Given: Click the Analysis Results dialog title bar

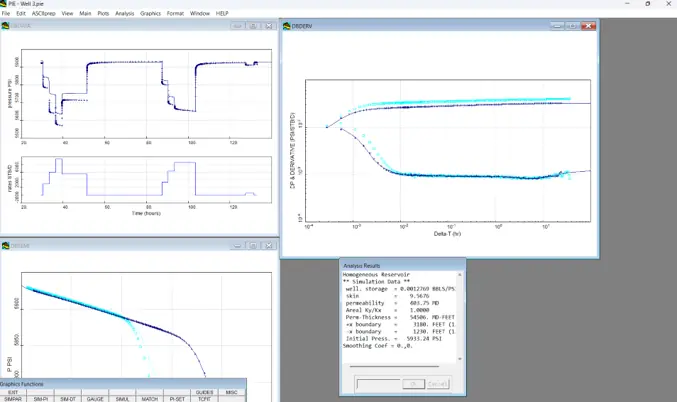Looking at the screenshot, I should click(402, 266).
